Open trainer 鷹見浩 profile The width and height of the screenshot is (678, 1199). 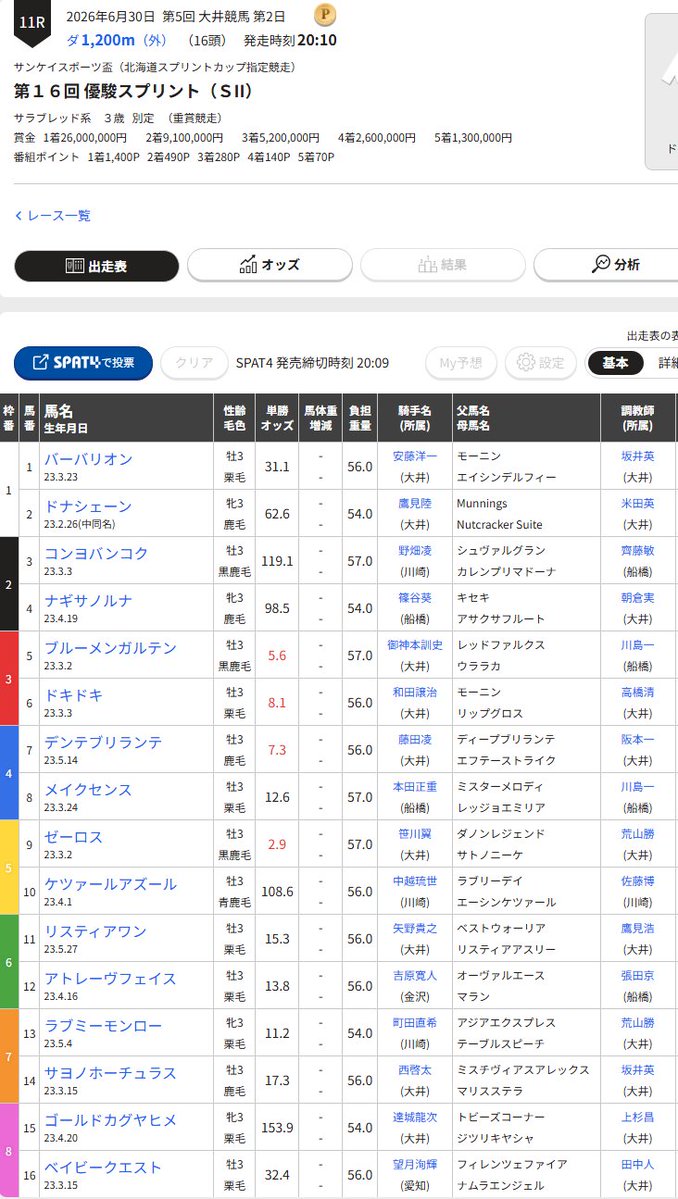point(637,928)
